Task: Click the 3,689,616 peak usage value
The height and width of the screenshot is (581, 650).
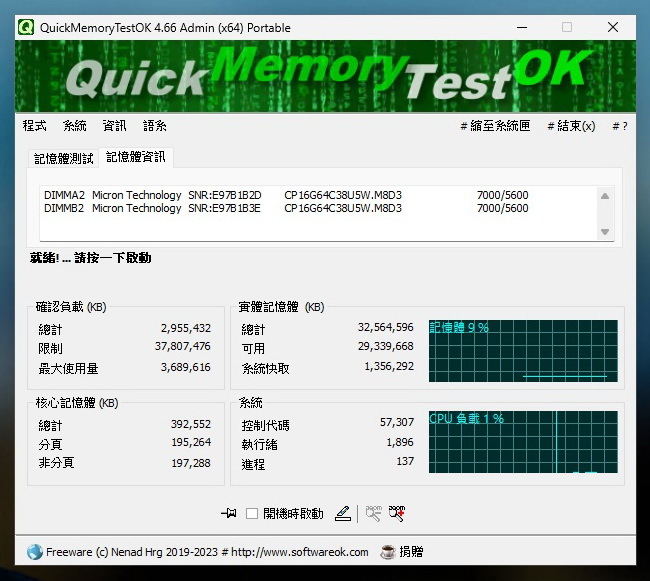Action: click(186, 367)
